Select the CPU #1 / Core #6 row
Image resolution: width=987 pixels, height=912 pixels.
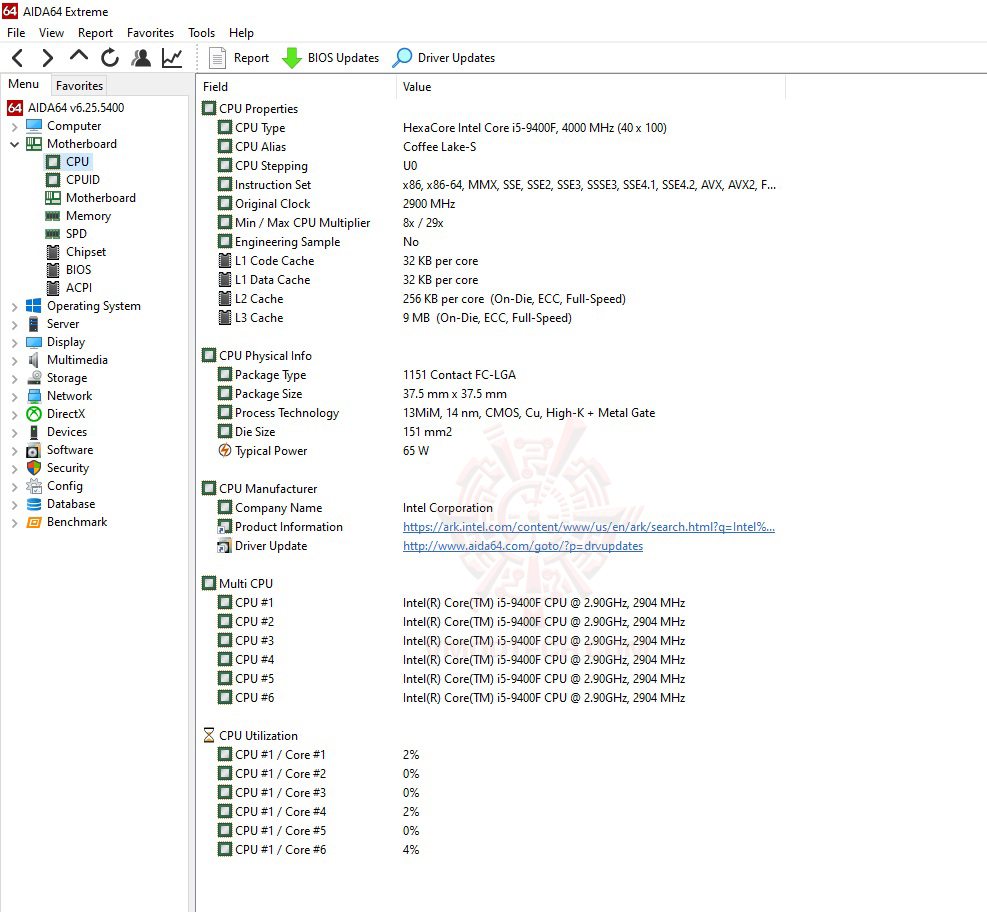491,850
